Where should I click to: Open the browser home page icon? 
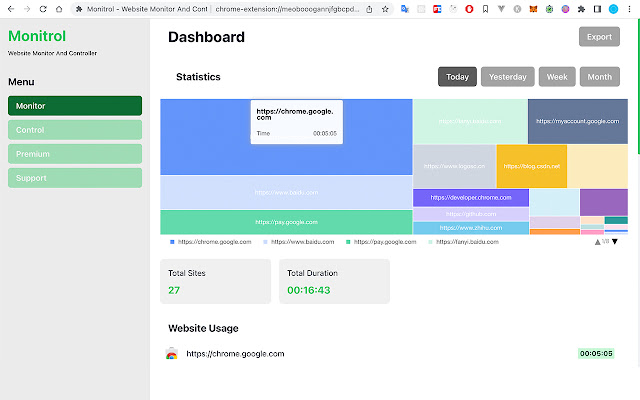point(59,9)
